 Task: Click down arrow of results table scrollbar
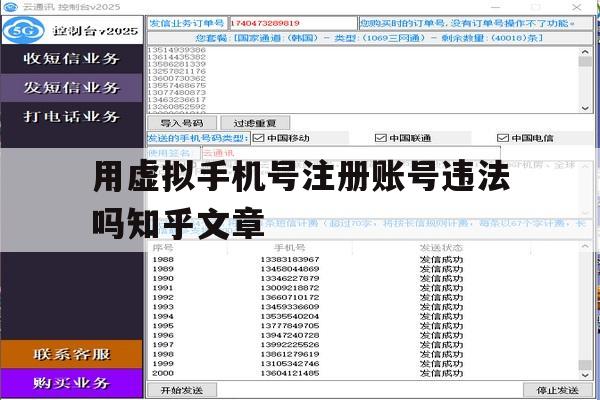[x=585, y=375]
